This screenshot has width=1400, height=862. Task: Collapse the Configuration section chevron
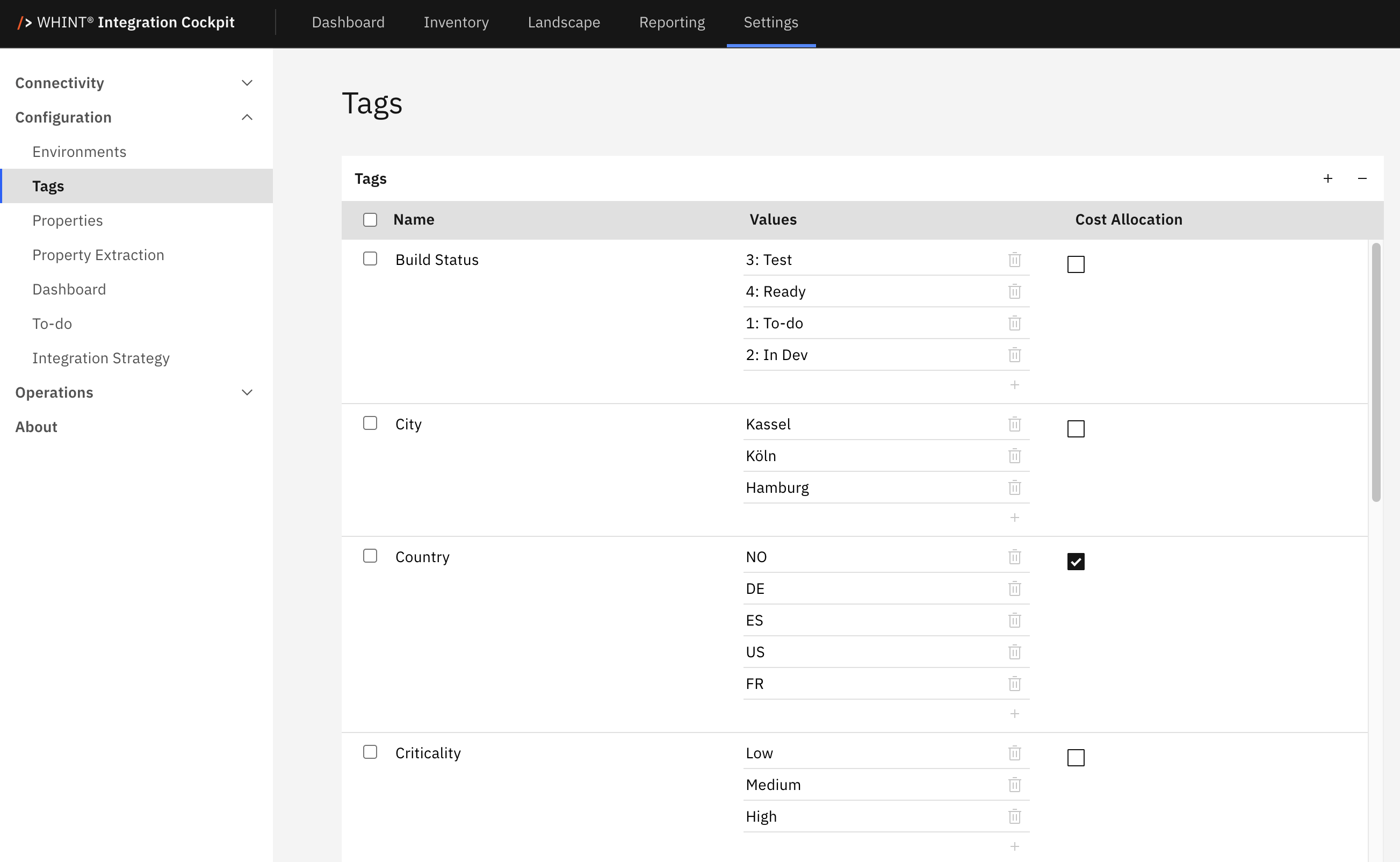click(x=247, y=118)
